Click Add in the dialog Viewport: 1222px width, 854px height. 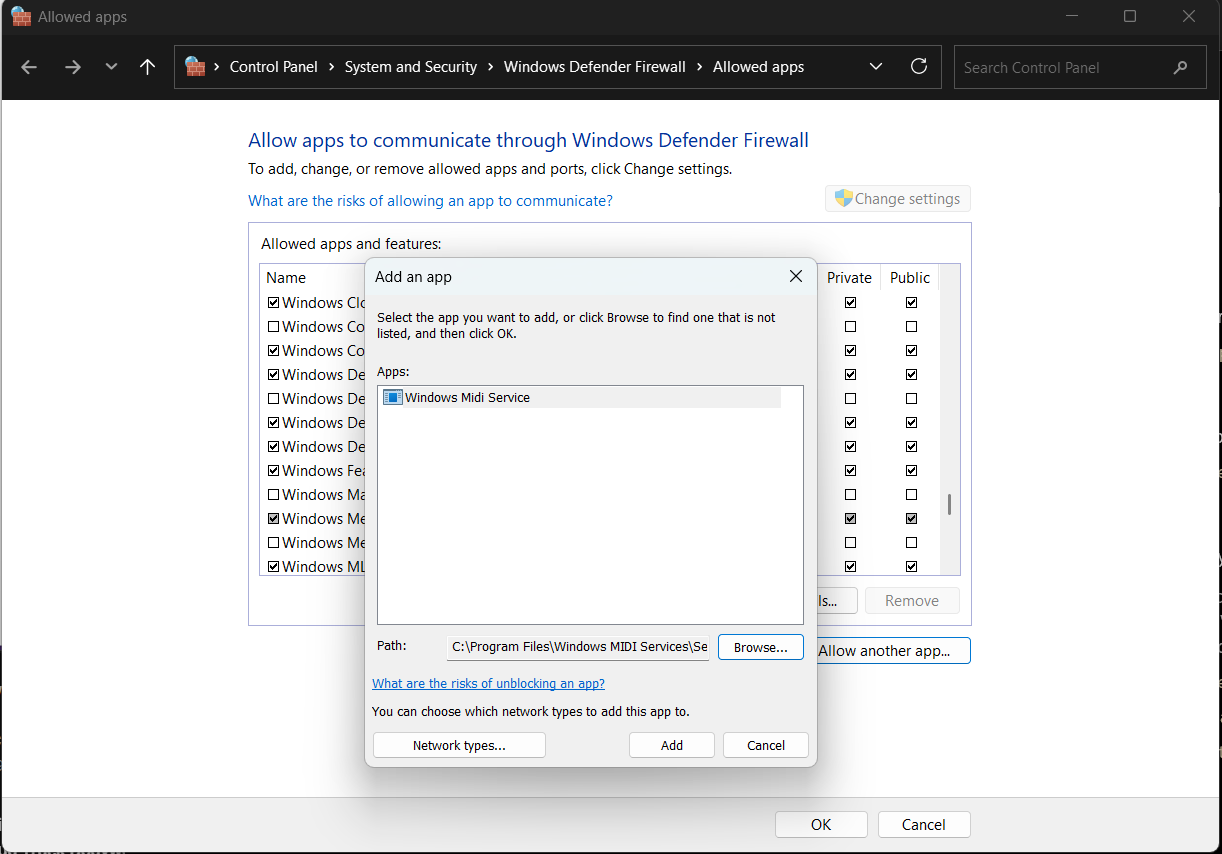[672, 745]
